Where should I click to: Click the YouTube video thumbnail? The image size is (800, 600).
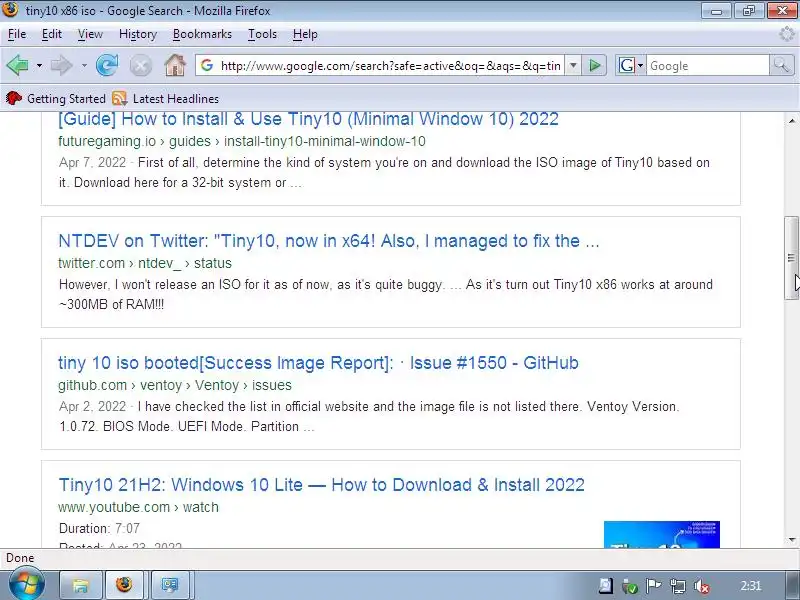(661, 534)
